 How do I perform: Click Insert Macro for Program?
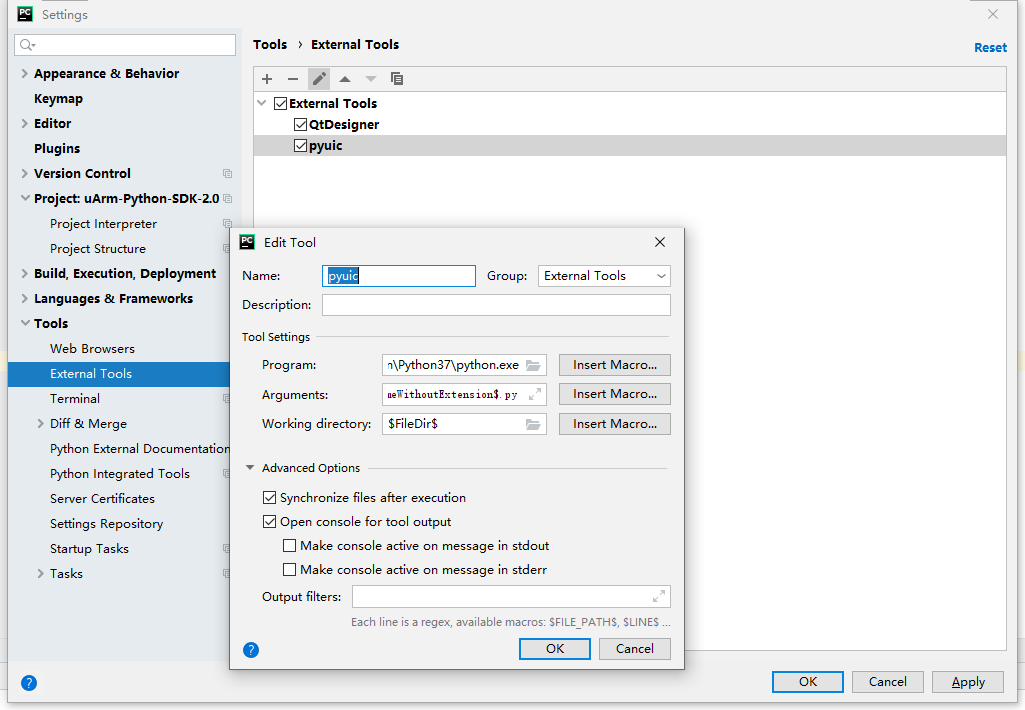[614, 365]
